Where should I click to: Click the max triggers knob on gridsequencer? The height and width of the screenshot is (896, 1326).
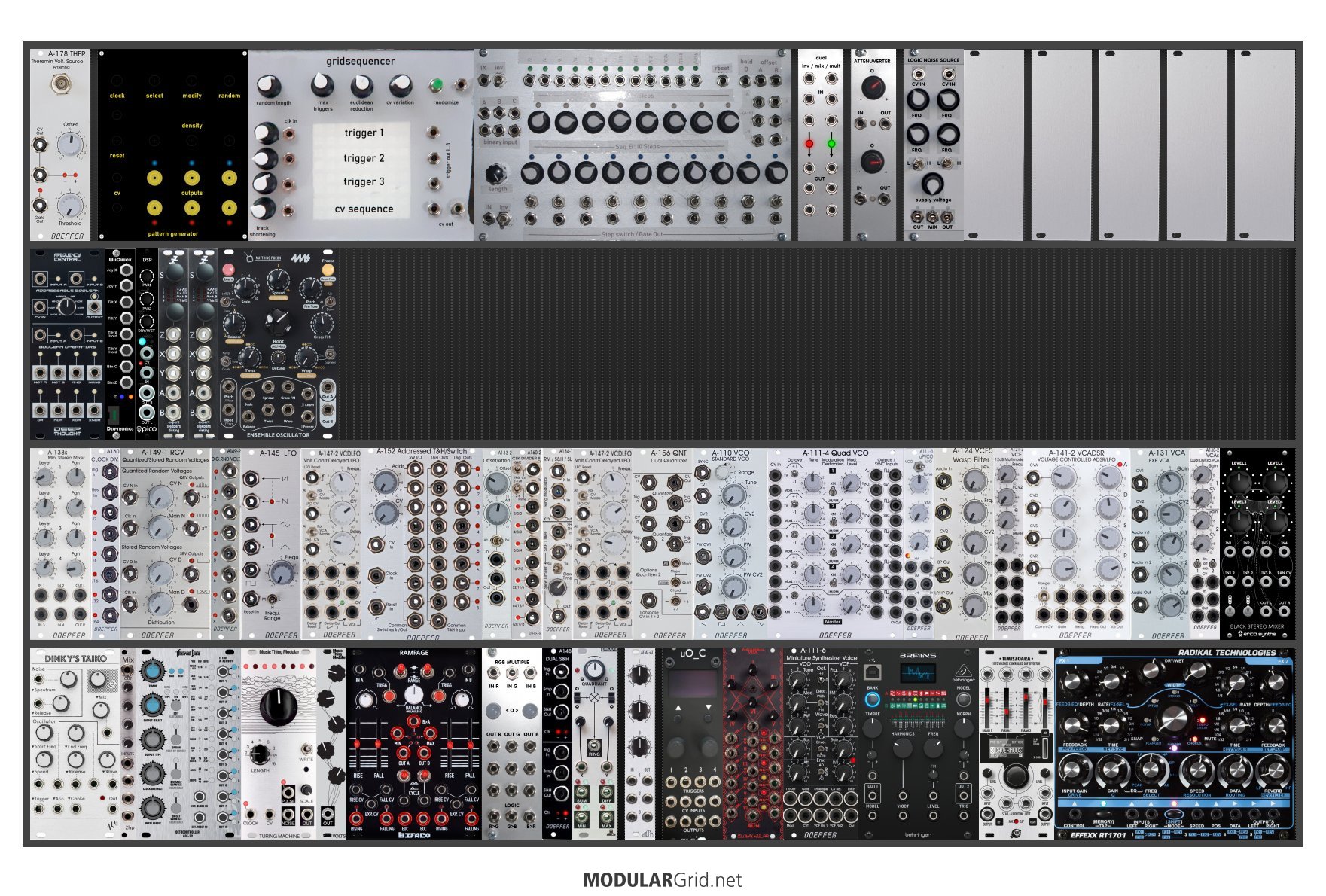(x=322, y=85)
